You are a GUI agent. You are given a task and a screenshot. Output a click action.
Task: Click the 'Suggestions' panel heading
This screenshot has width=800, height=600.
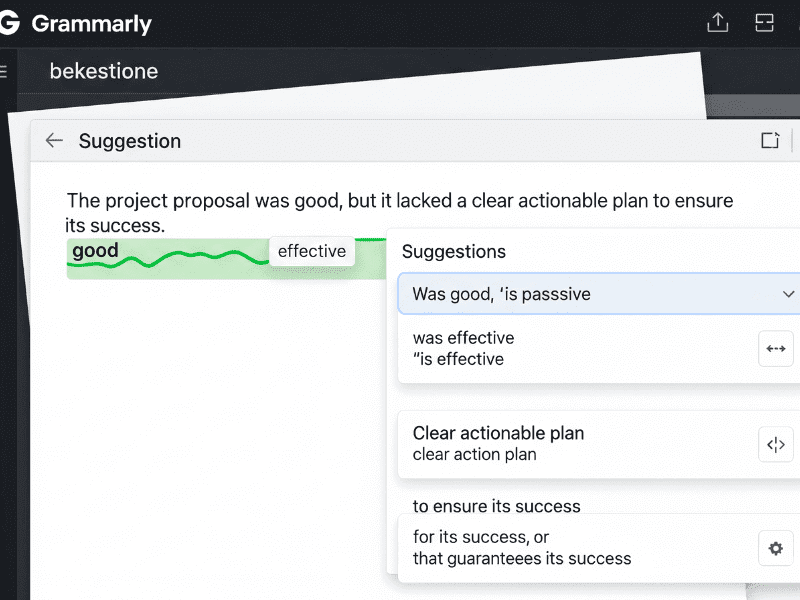[454, 252]
